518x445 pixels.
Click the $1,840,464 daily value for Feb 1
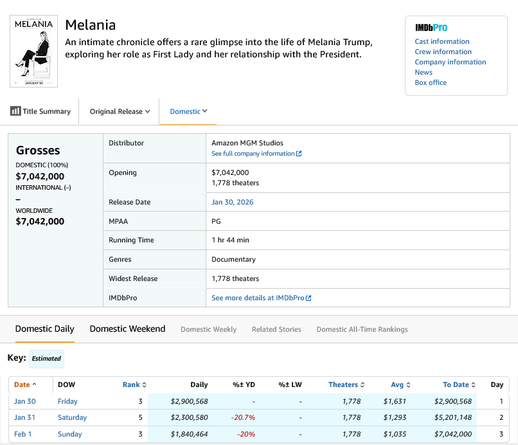[x=189, y=434]
